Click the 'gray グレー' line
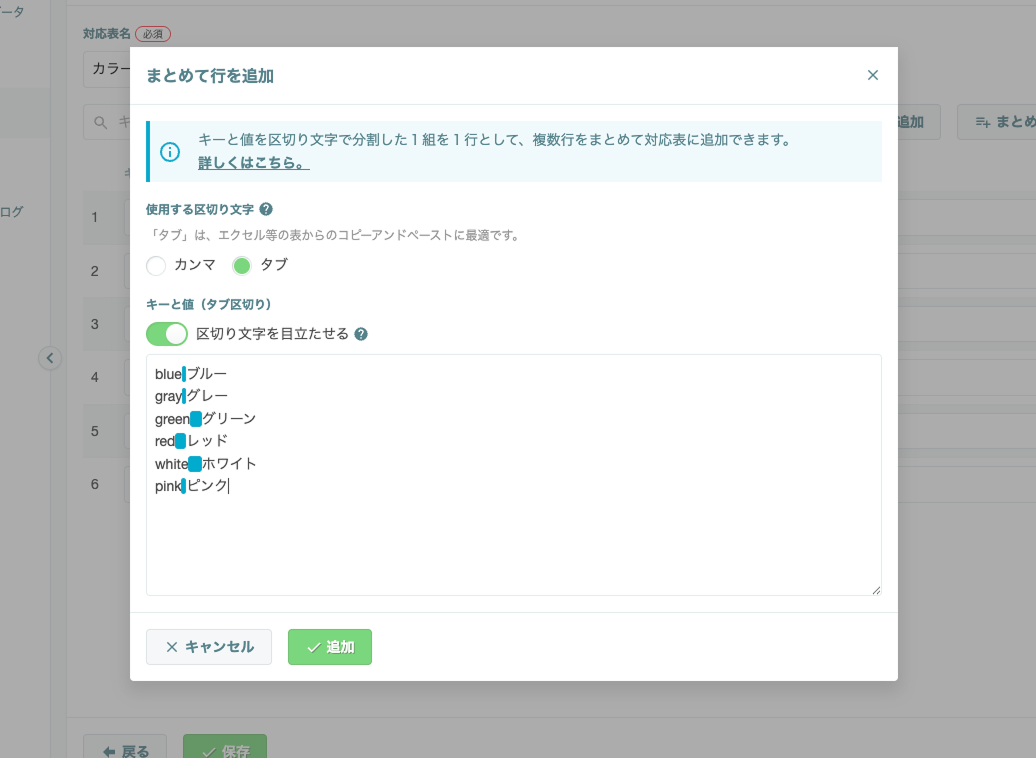This screenshot has width=1036, height=758. click(192, 396)
